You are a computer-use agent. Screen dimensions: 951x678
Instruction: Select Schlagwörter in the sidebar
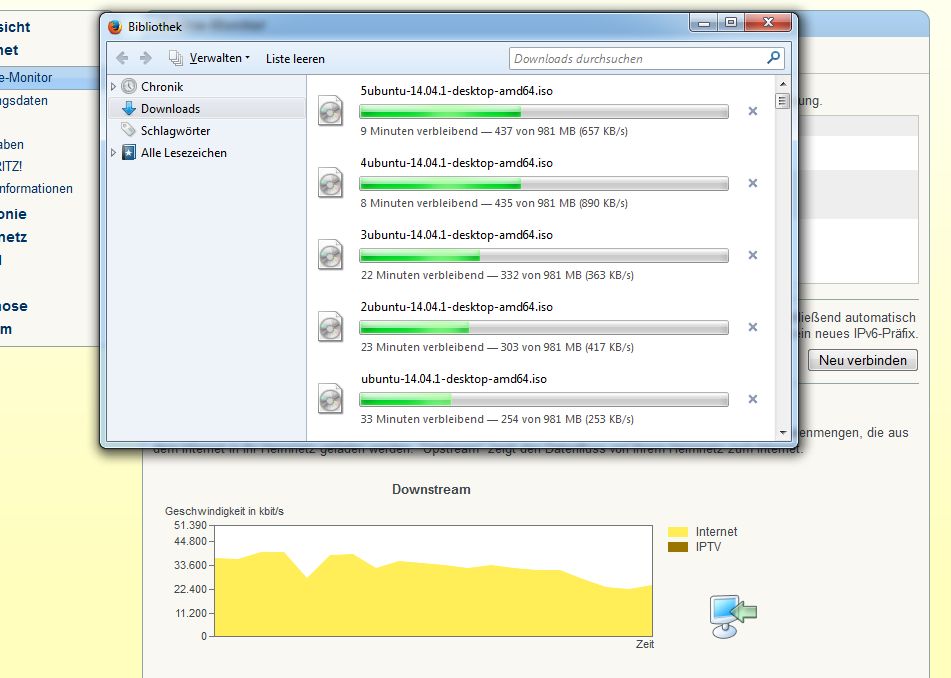(175, 131)
